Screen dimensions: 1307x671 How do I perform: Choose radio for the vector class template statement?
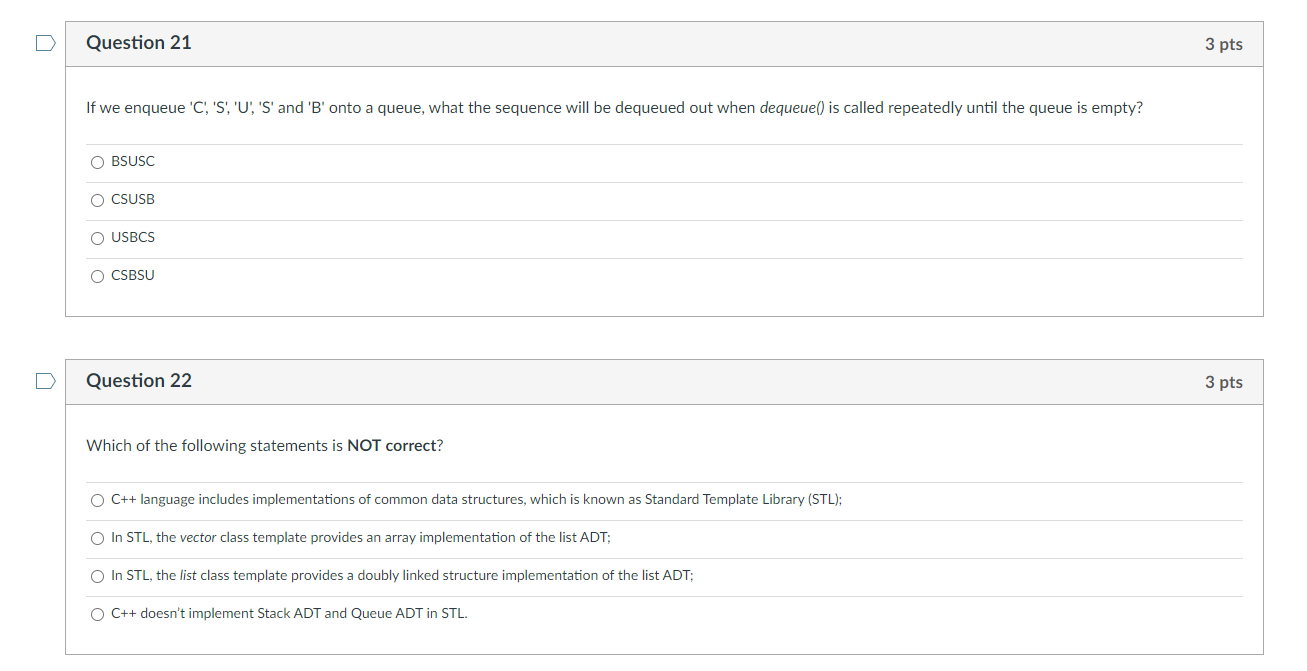tap(97, 538)
